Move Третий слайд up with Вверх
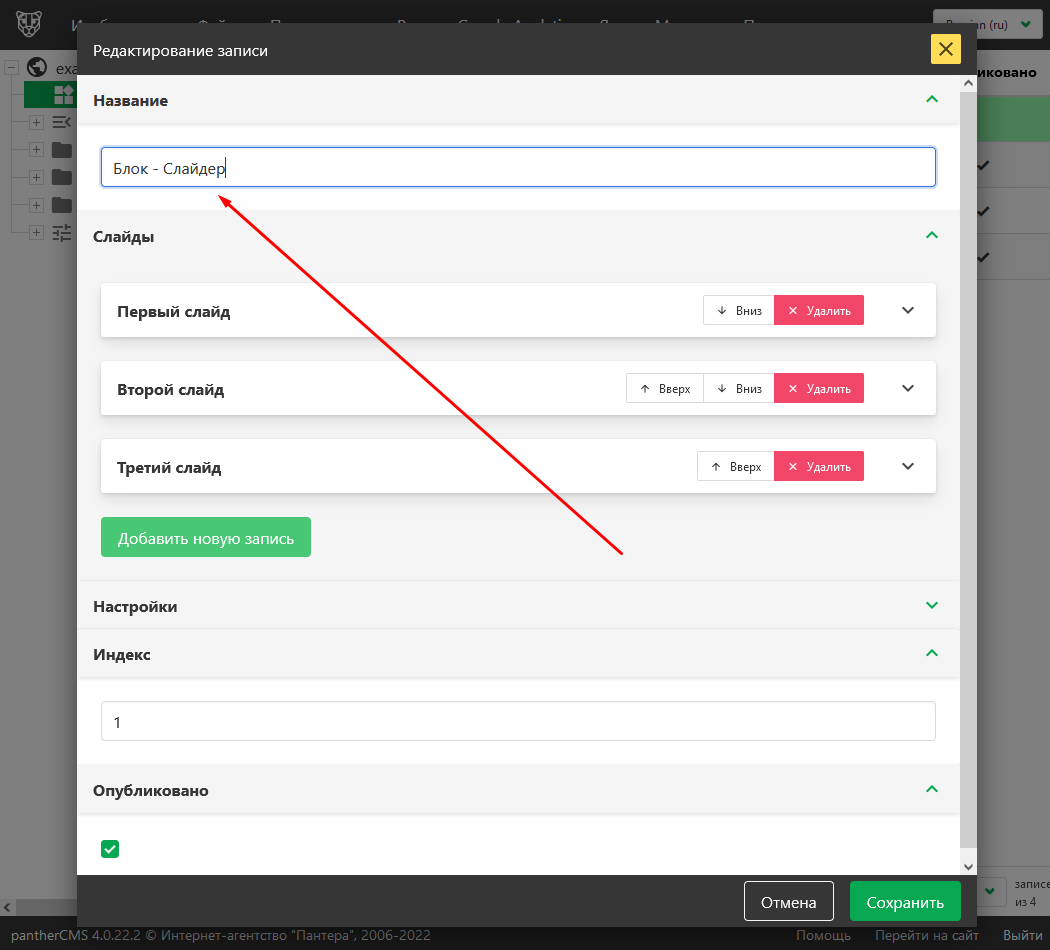This screenshot has width=1050, height=950. (735, 466)
